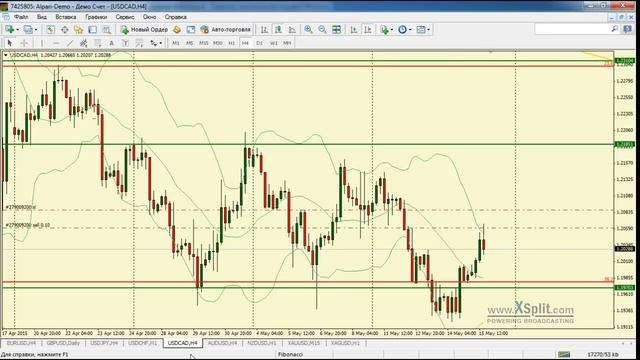Switch timeframe to MN
The width and height of the screenshot is (640, 360).
[x=287, y=43]
